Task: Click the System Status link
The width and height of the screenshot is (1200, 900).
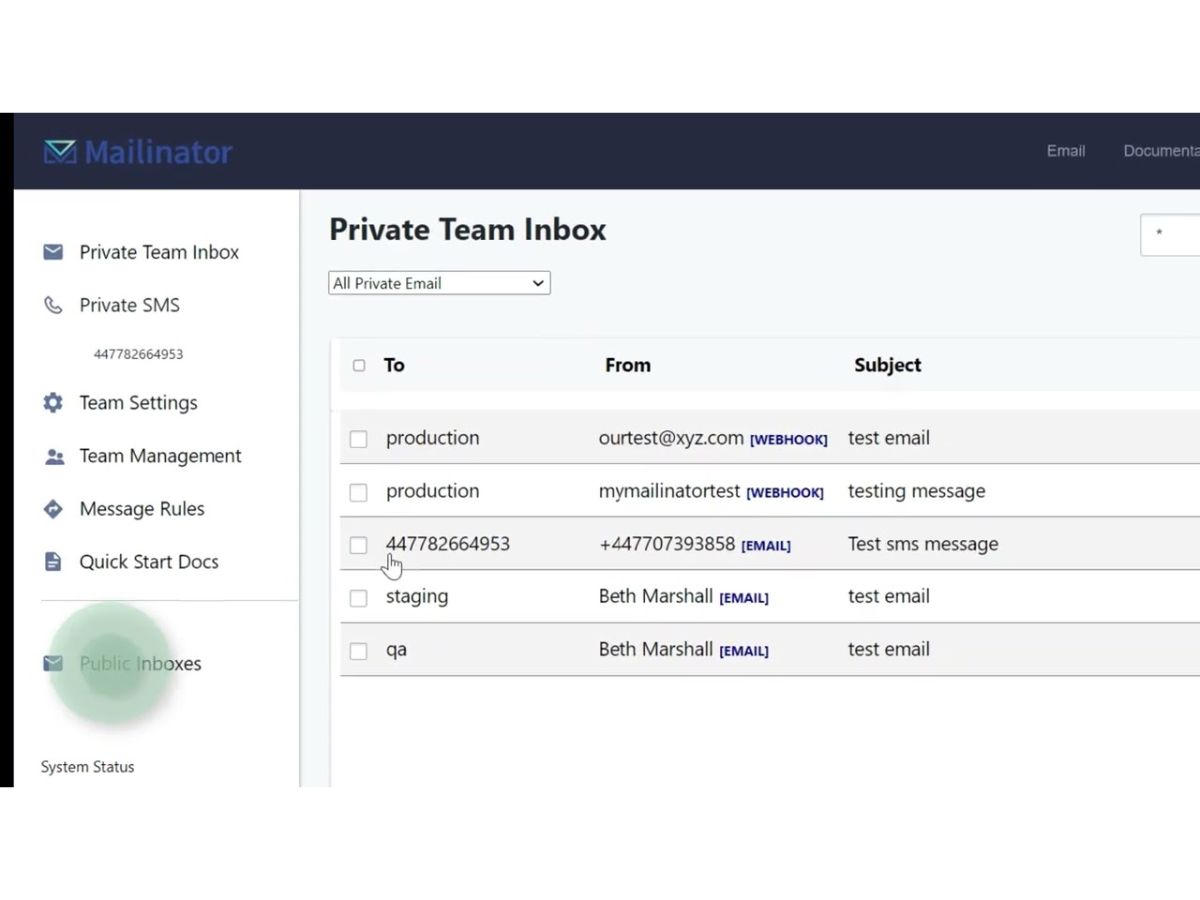Action: (87, 767)
